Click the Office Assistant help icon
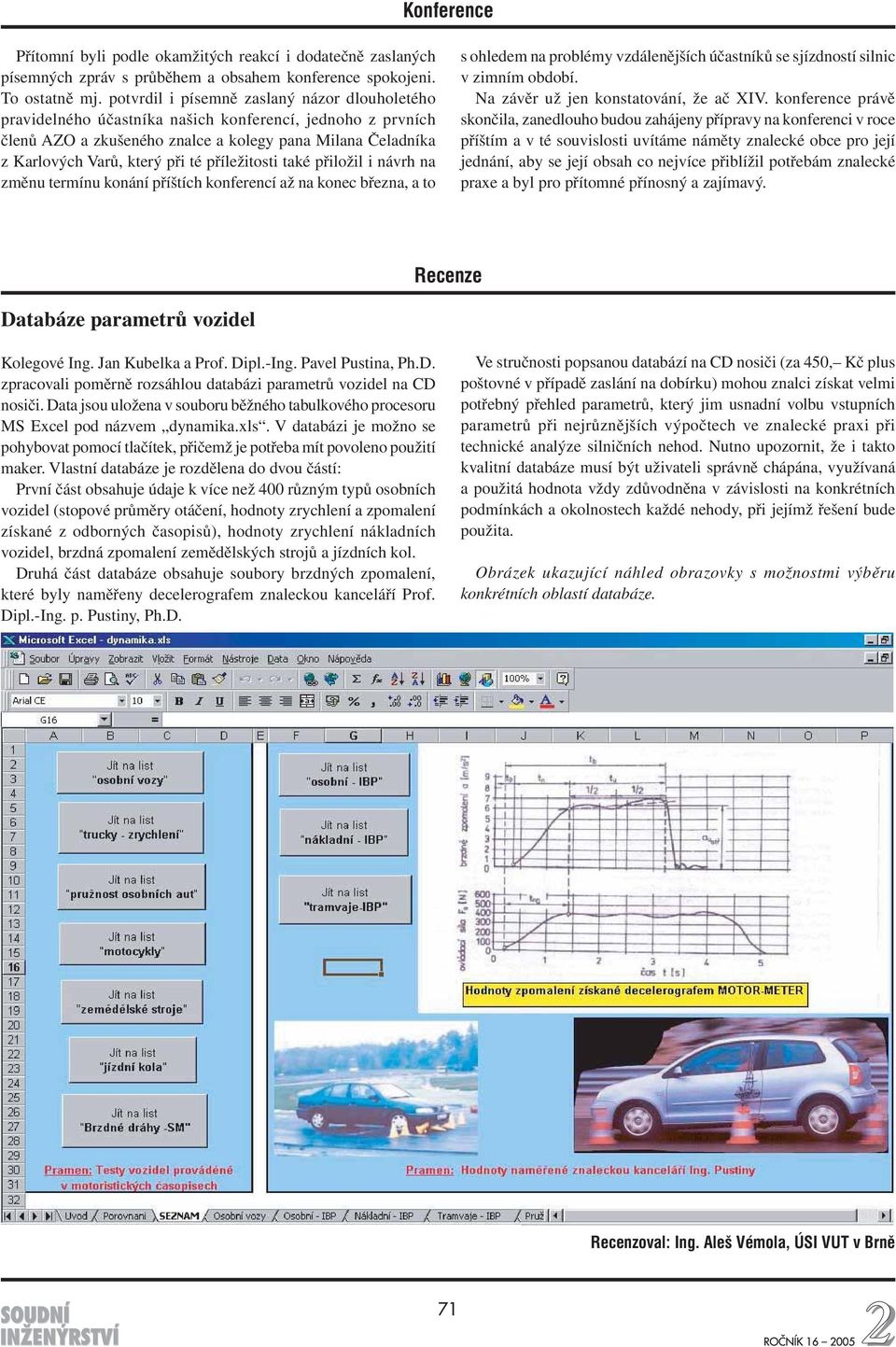 [563, 679]
